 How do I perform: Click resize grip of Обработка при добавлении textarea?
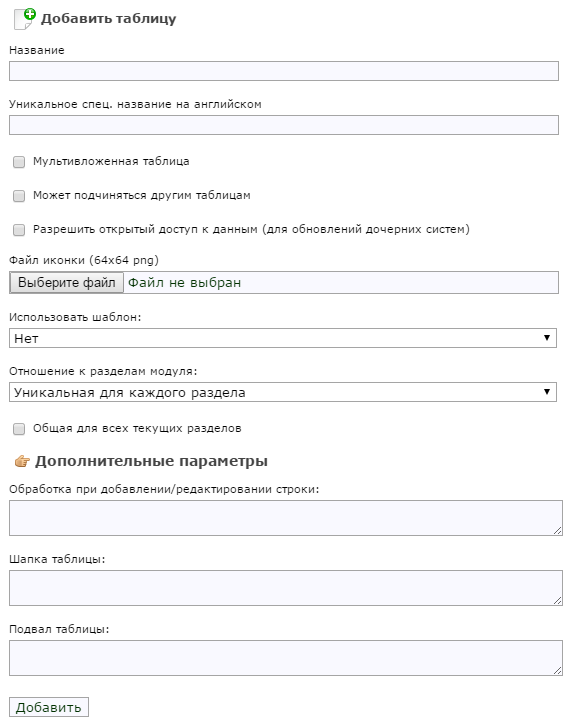pyautogui.click(x=558, y=531)
